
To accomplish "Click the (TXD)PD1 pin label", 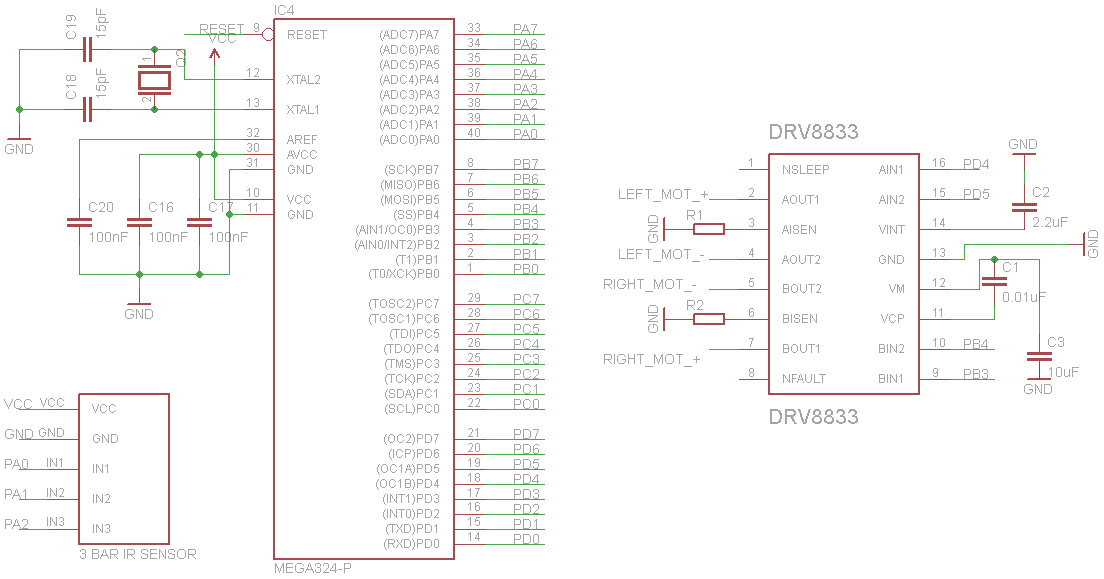I will pos(412,528).
